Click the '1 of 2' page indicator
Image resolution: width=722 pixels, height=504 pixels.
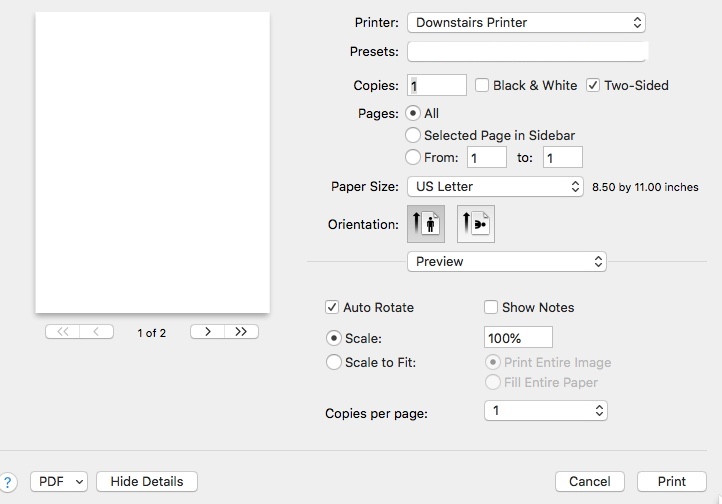pyautogui.click(x=151, y=333)
